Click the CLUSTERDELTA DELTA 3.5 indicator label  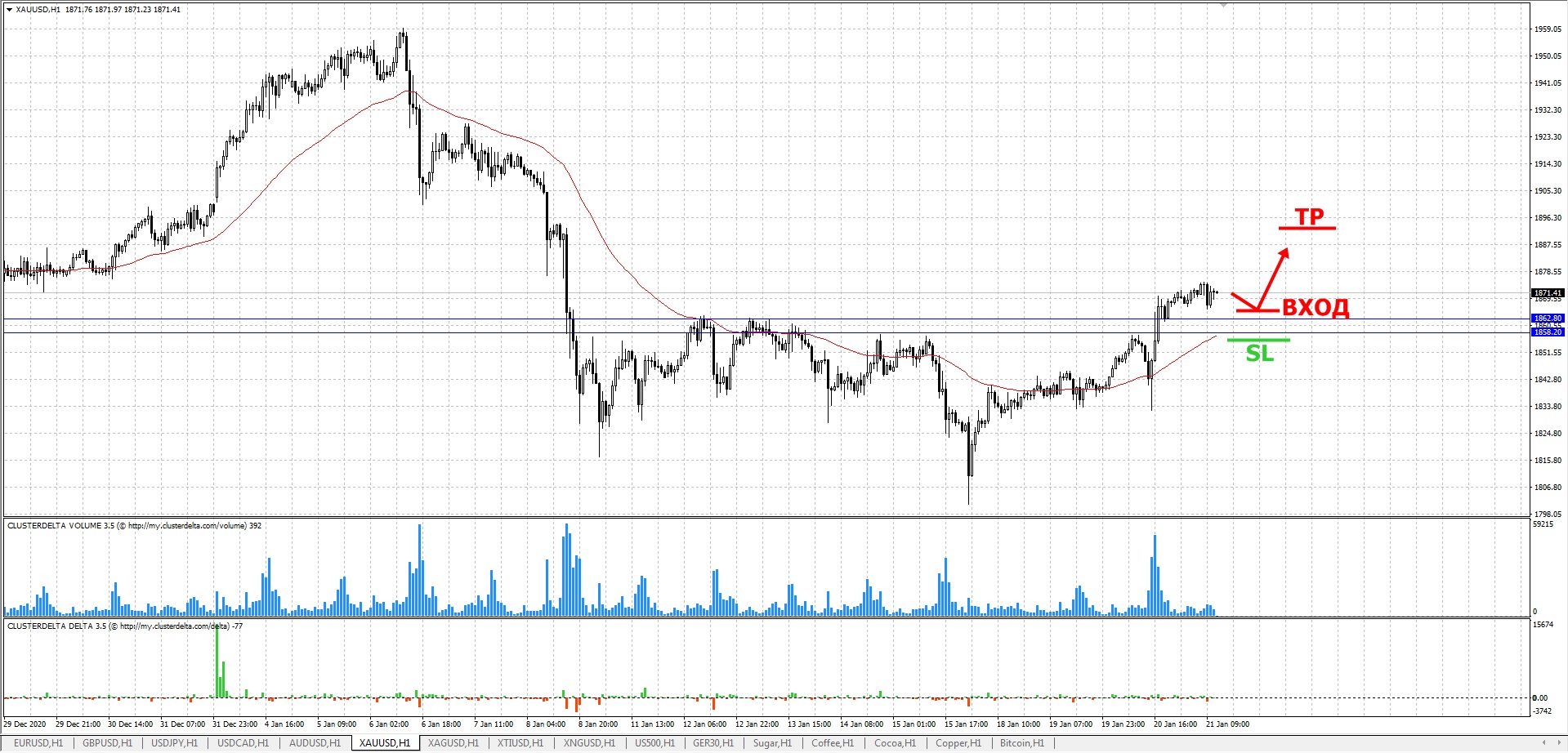pos(125,626)
